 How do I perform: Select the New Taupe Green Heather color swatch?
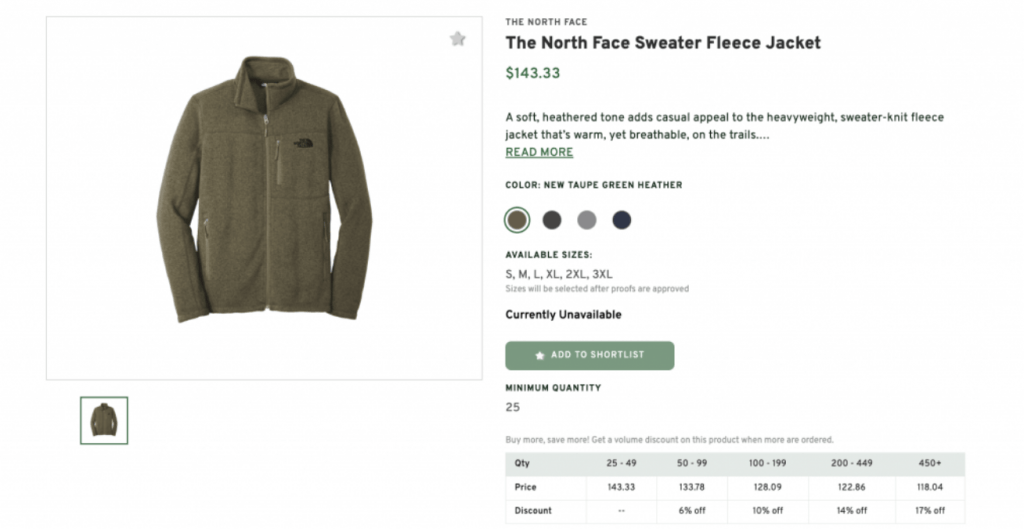pyautogui.click(x=517, y=220)
